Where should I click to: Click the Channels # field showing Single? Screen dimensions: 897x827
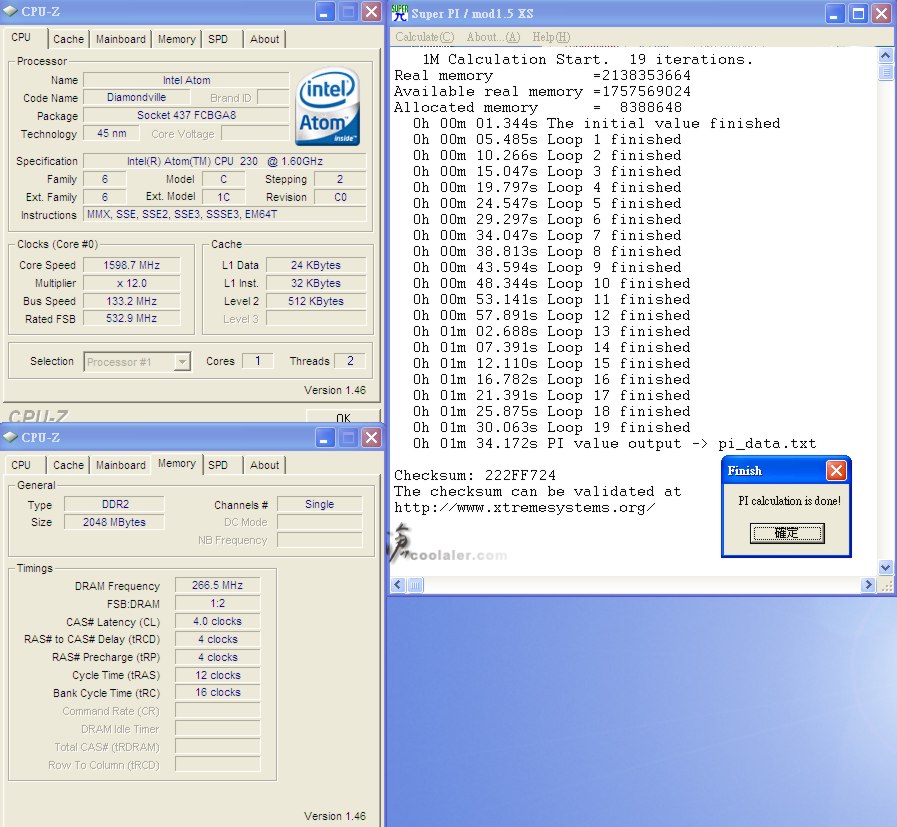point(319,504)
